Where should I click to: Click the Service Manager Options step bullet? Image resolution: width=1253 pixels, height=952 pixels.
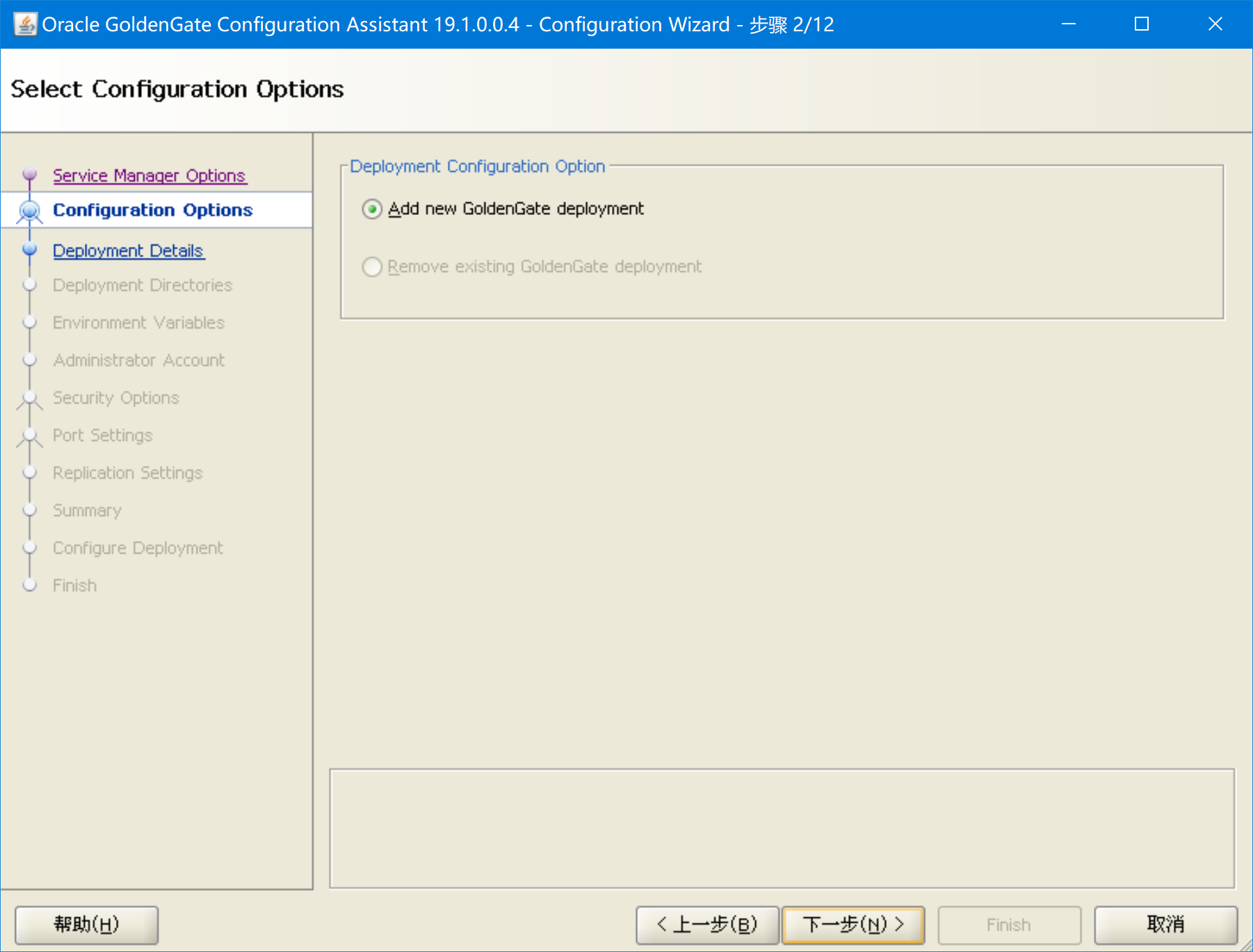tap(30, 174)
